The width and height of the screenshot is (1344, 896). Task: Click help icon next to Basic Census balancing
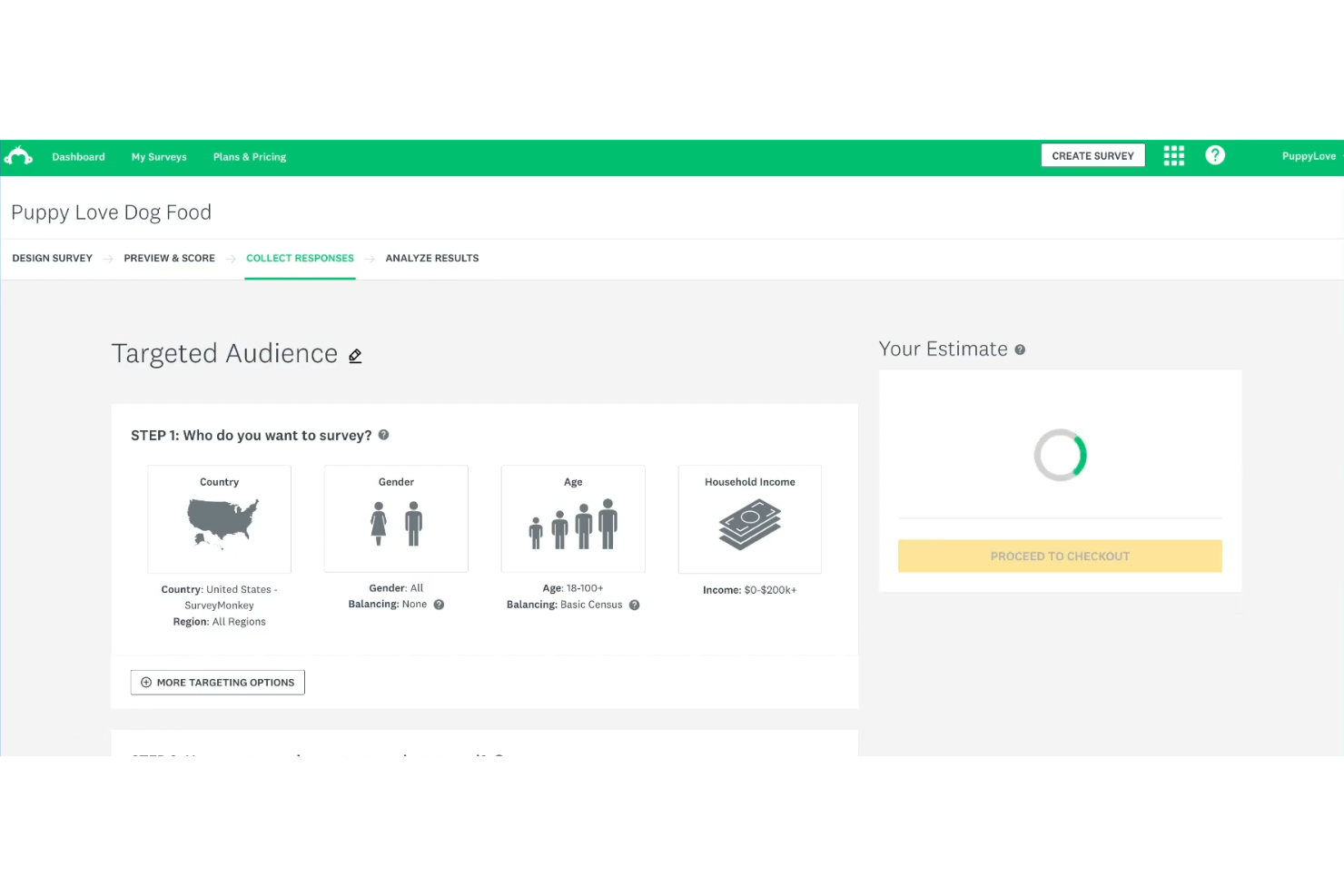tap(635, 606)
